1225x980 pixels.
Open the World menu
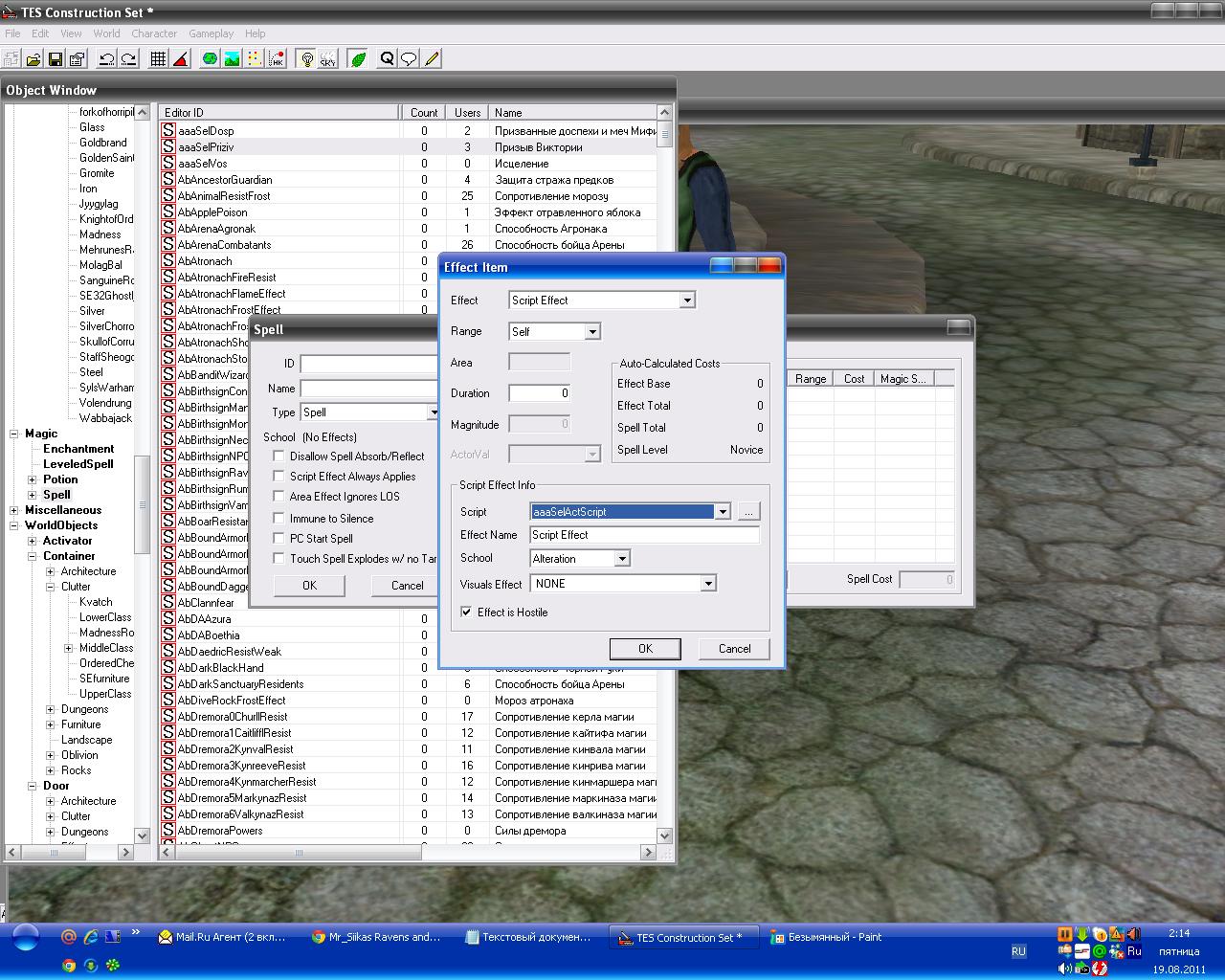pyautogui.click(x=106, y=33)
